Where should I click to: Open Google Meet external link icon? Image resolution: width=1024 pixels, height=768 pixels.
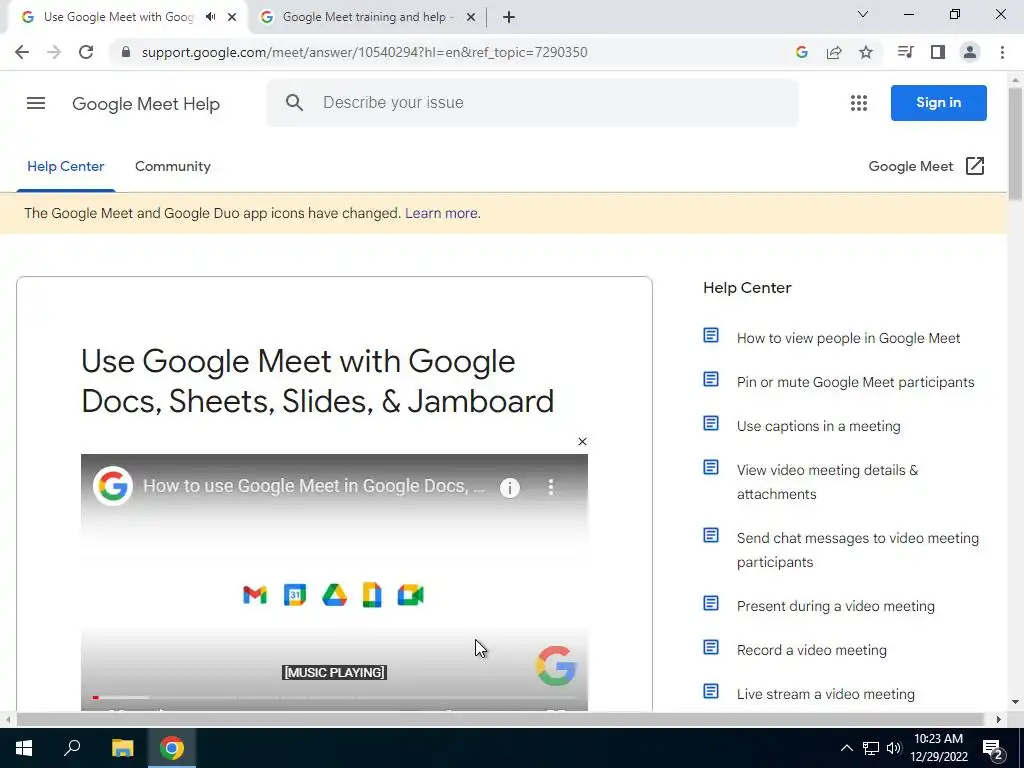pyautogui.click(x=975, y=166)
